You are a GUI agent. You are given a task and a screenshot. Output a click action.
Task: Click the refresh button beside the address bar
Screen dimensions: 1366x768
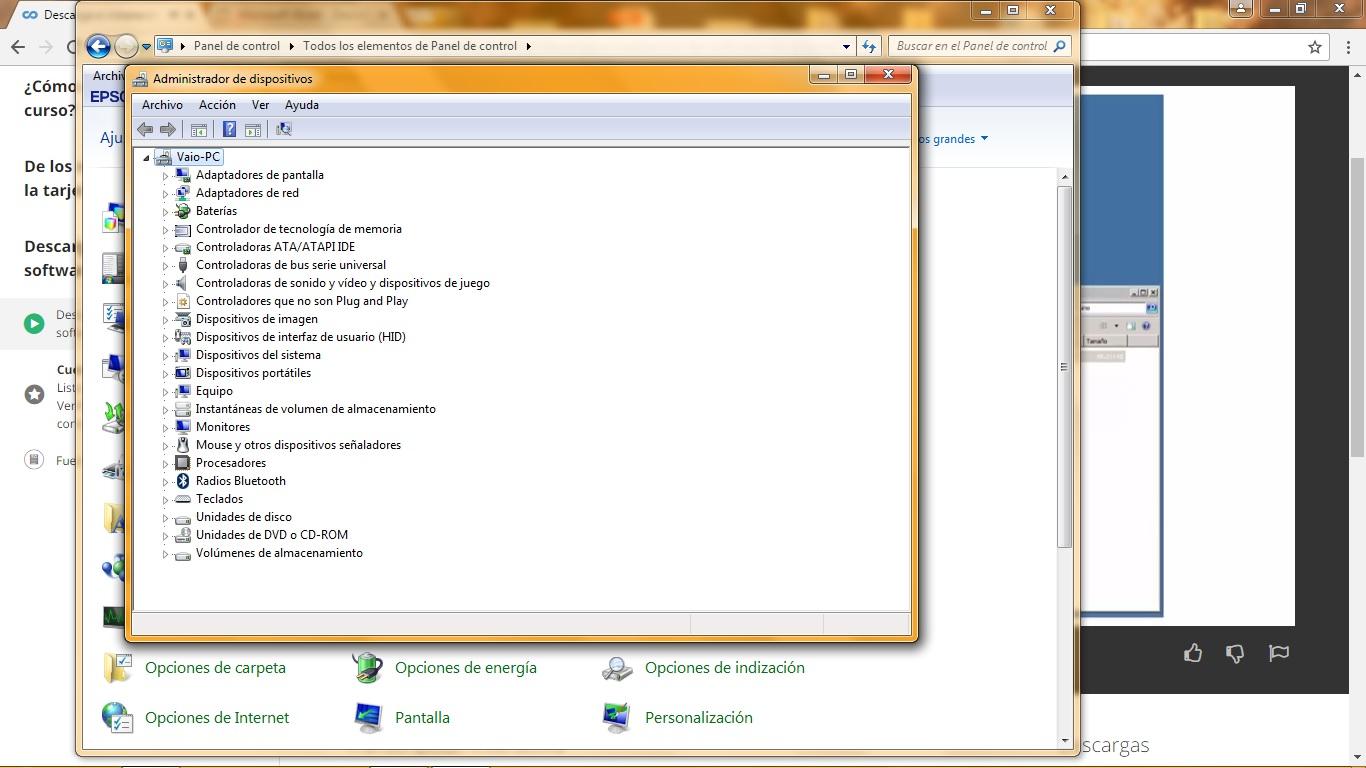(869, 46)
